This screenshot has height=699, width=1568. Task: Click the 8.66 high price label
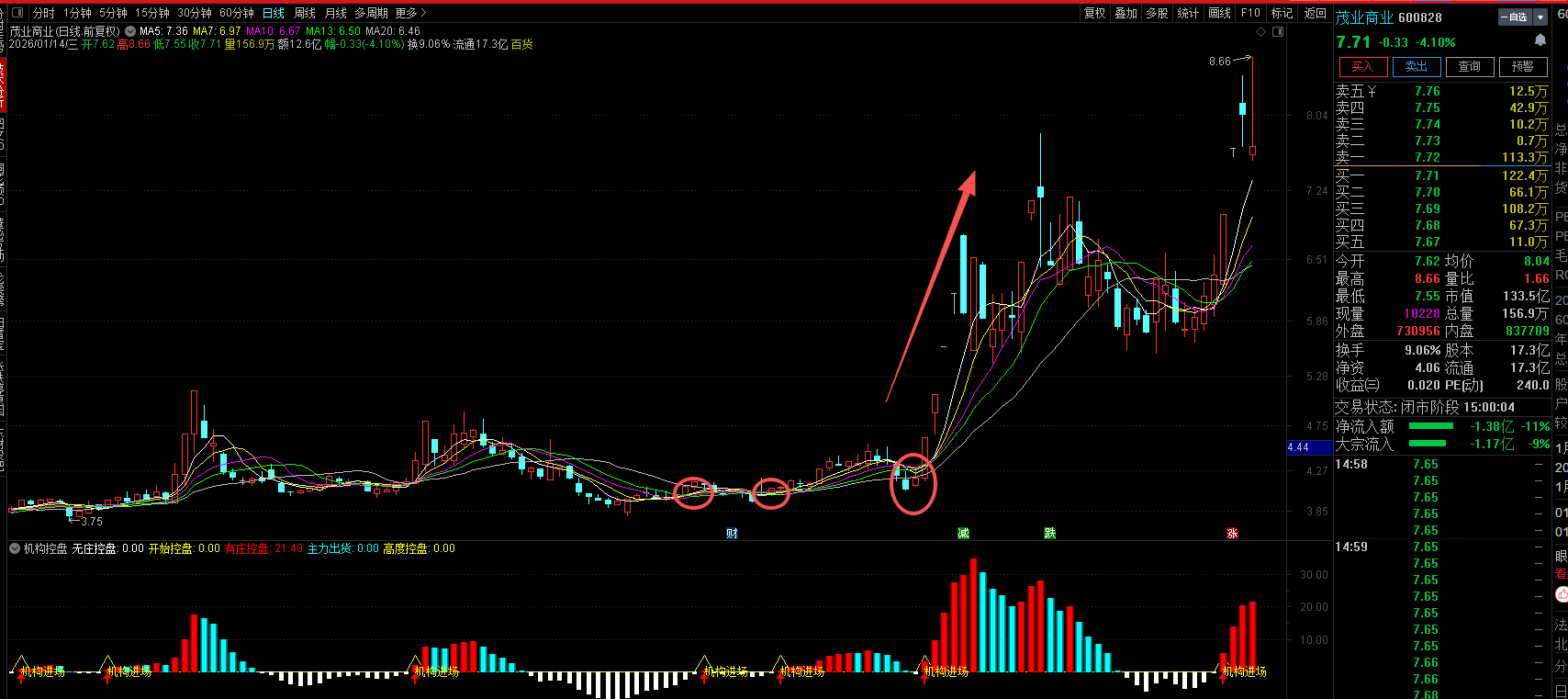(x=1219, y=62)
